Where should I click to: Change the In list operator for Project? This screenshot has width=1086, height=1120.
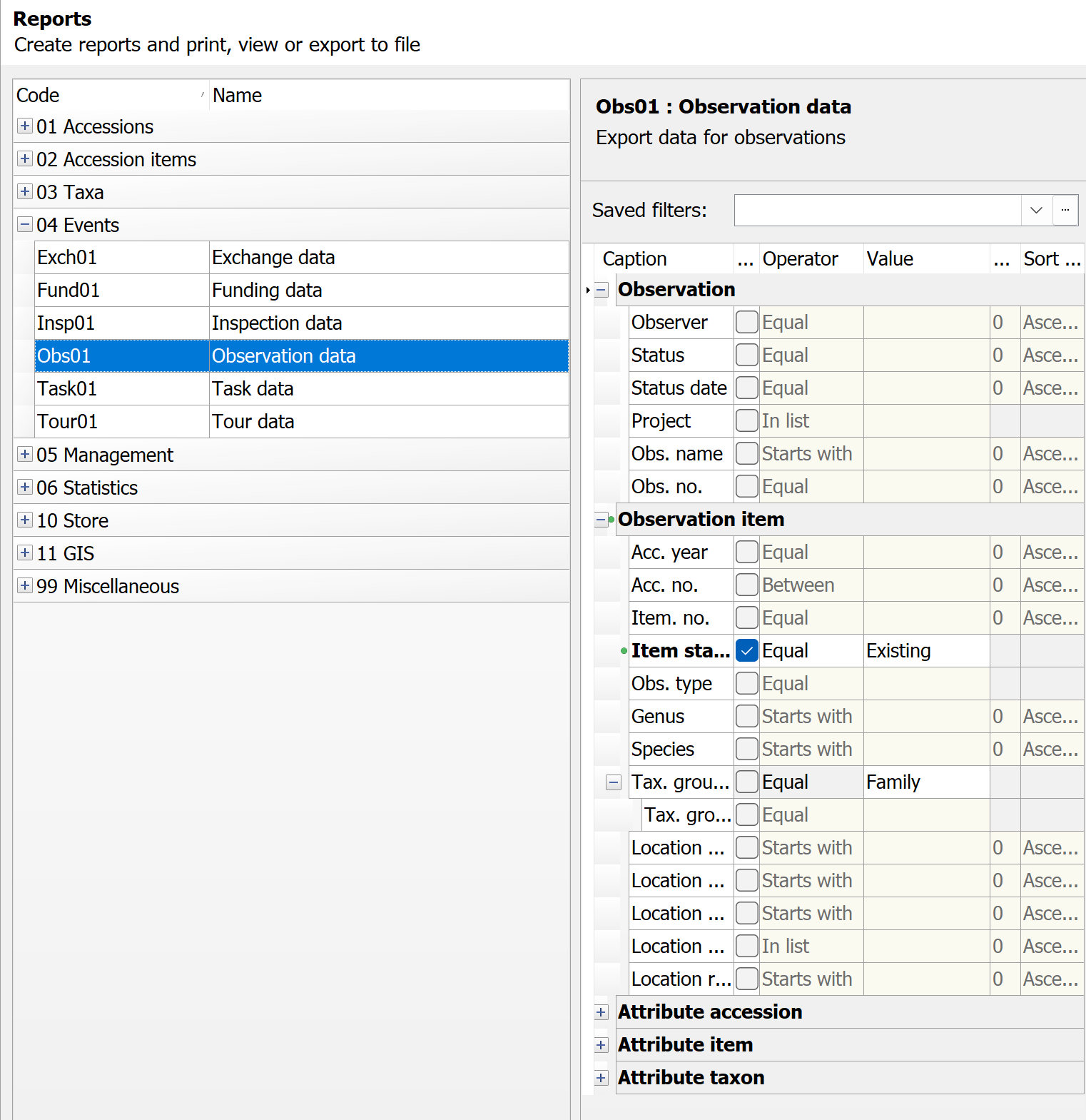pyautogui.click(x=811, y=421)
